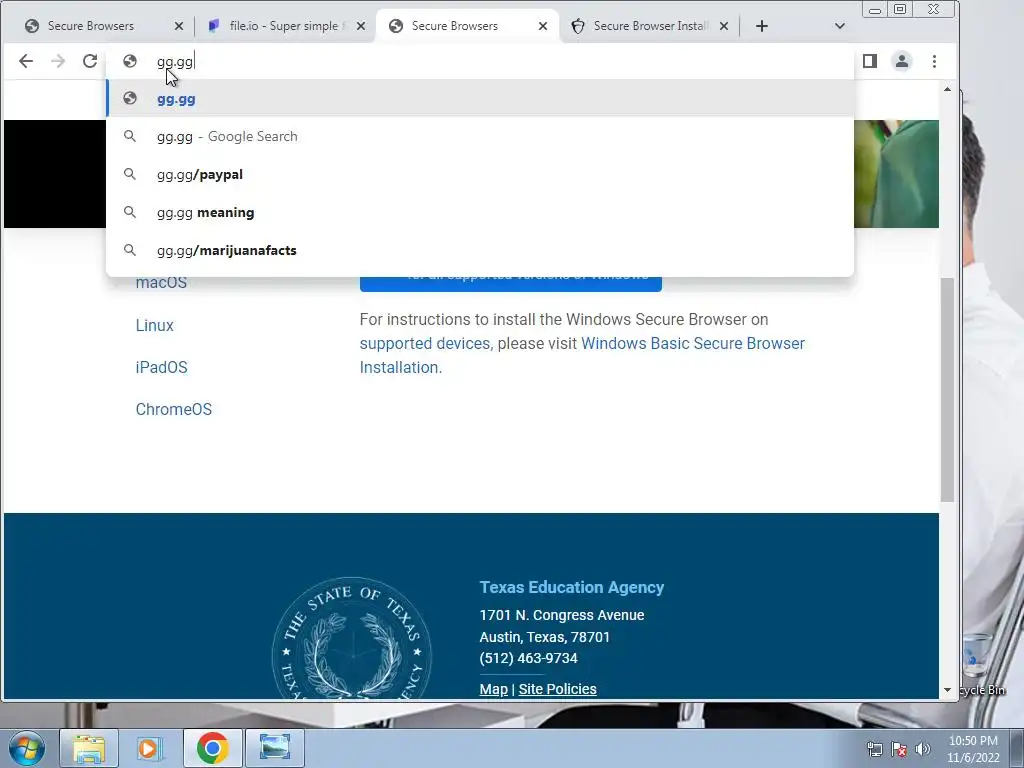The image size is (1024, 768).
Task: Expand the tab search dropdown arrow
Action: point(840,26)
